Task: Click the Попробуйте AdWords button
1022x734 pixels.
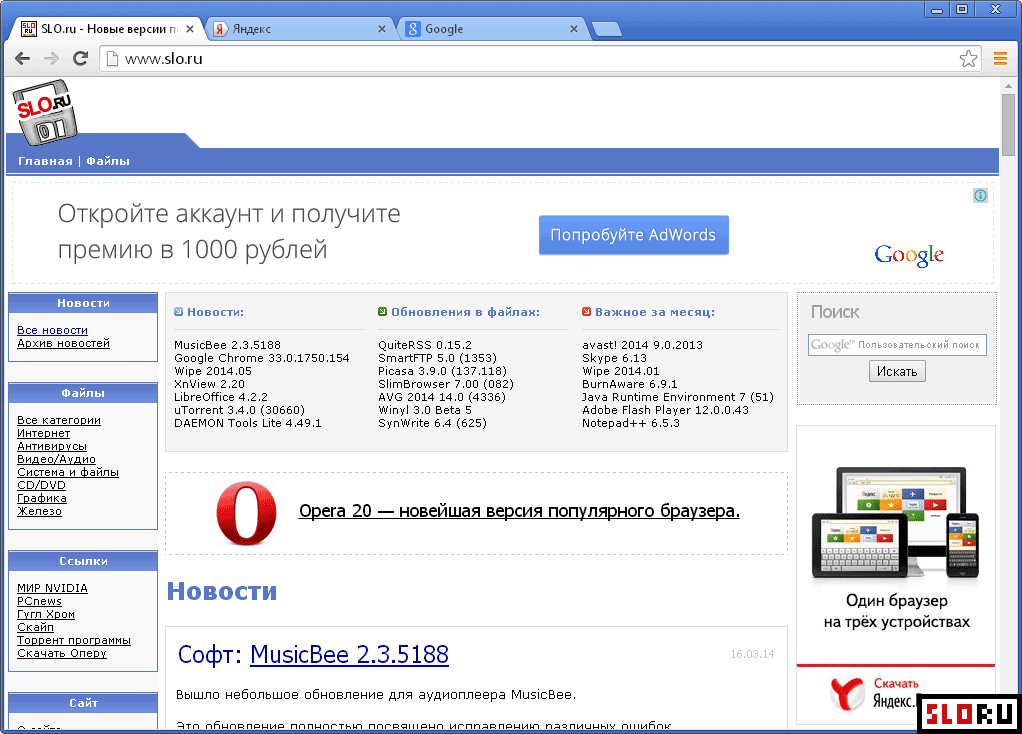Action: point(634,235)
